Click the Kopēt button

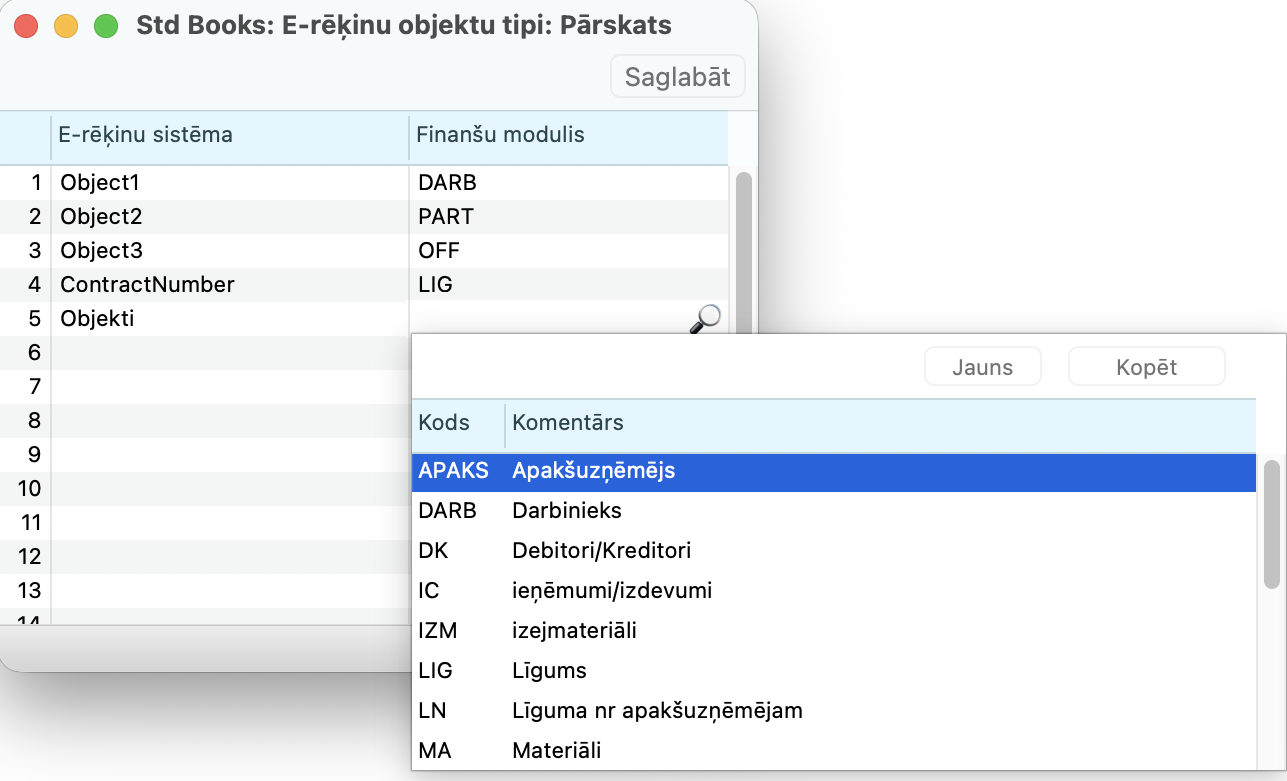(x=1146, y=367)
